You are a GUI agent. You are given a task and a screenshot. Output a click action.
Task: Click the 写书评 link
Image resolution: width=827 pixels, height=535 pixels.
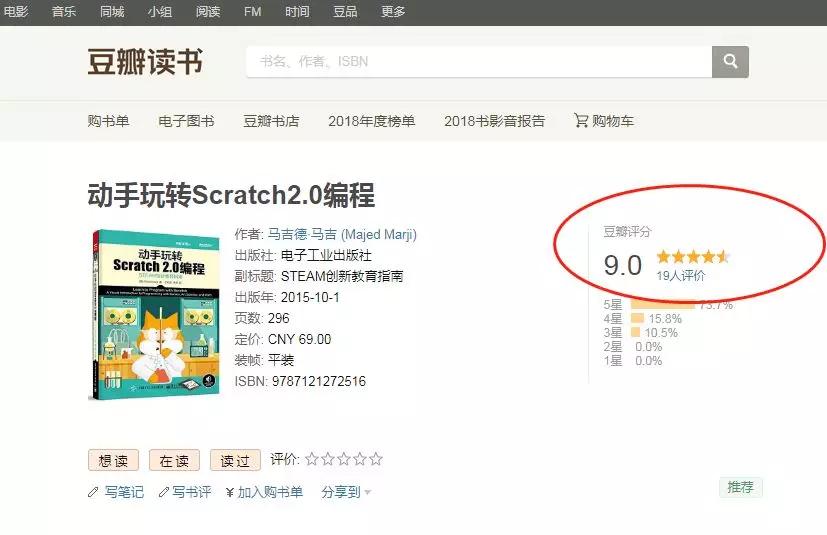[191, 492]
